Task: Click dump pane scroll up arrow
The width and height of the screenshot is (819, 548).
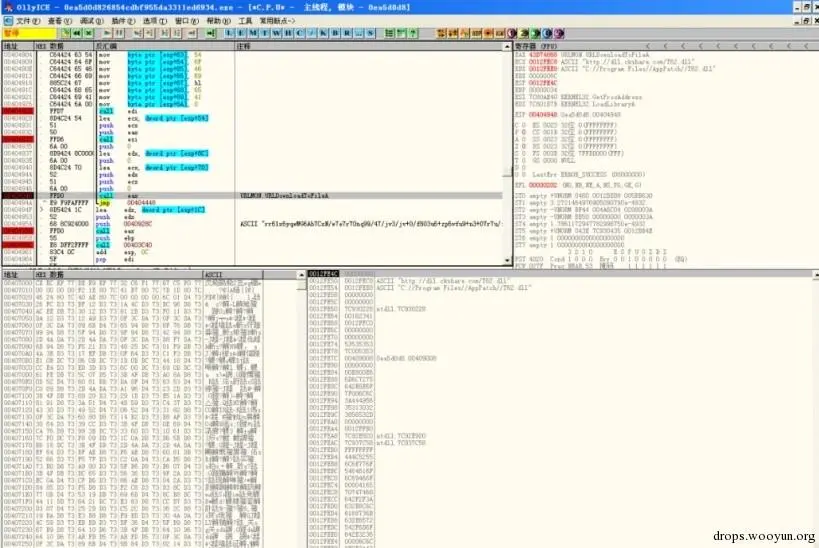Action: click(x=301, y=275)
